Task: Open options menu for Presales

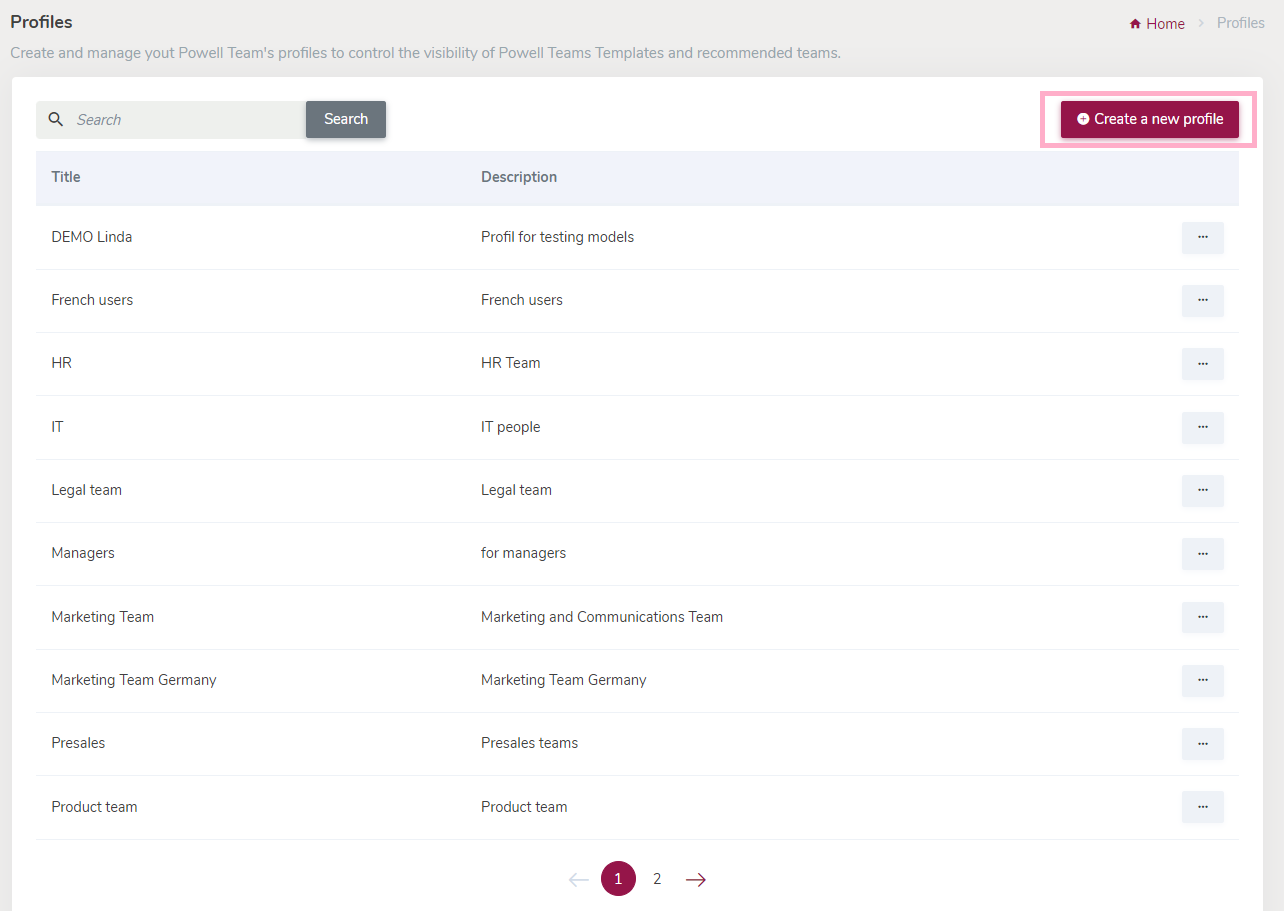Action: [1203, 743]
